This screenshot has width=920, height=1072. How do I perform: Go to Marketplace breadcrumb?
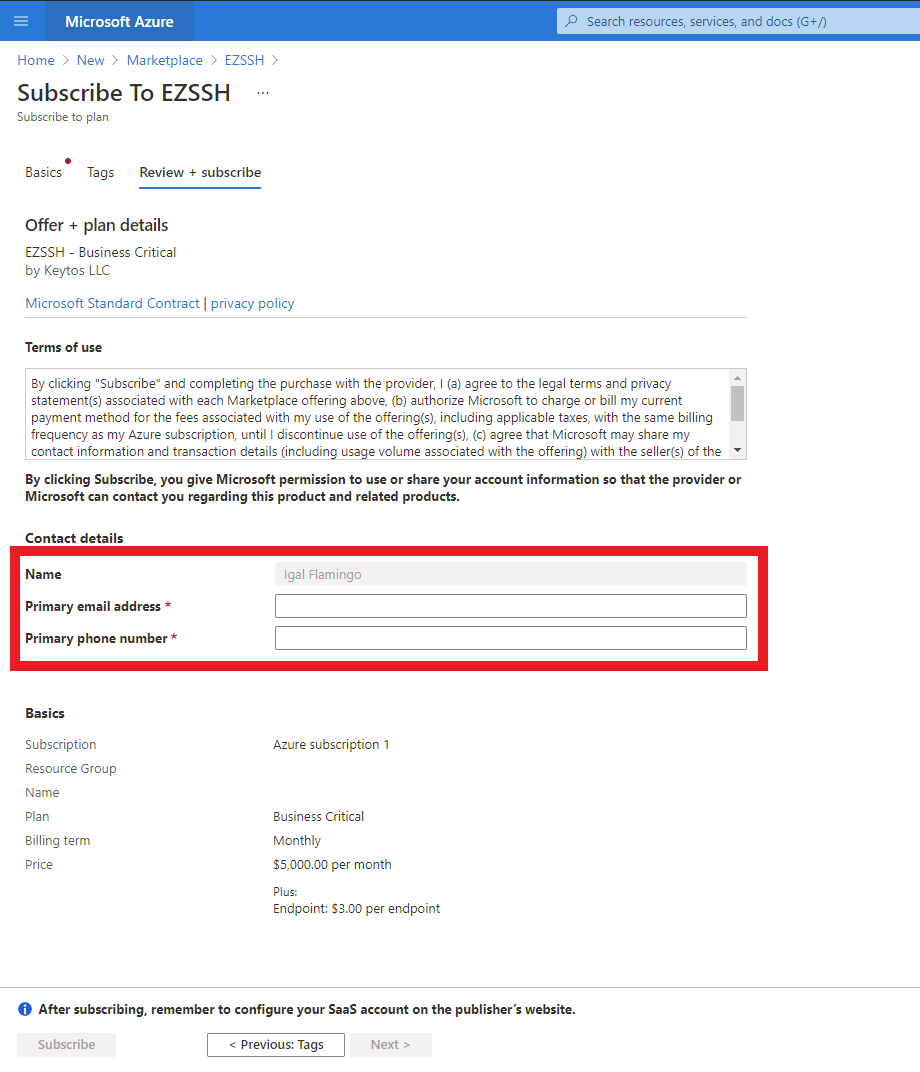(165, 60)
